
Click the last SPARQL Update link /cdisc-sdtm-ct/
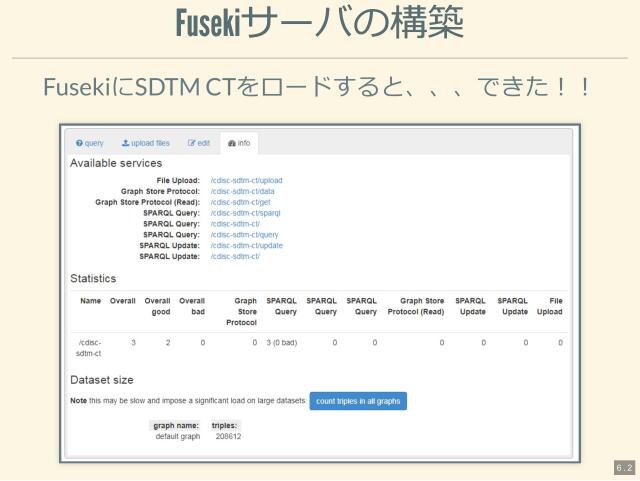point(235,257)
